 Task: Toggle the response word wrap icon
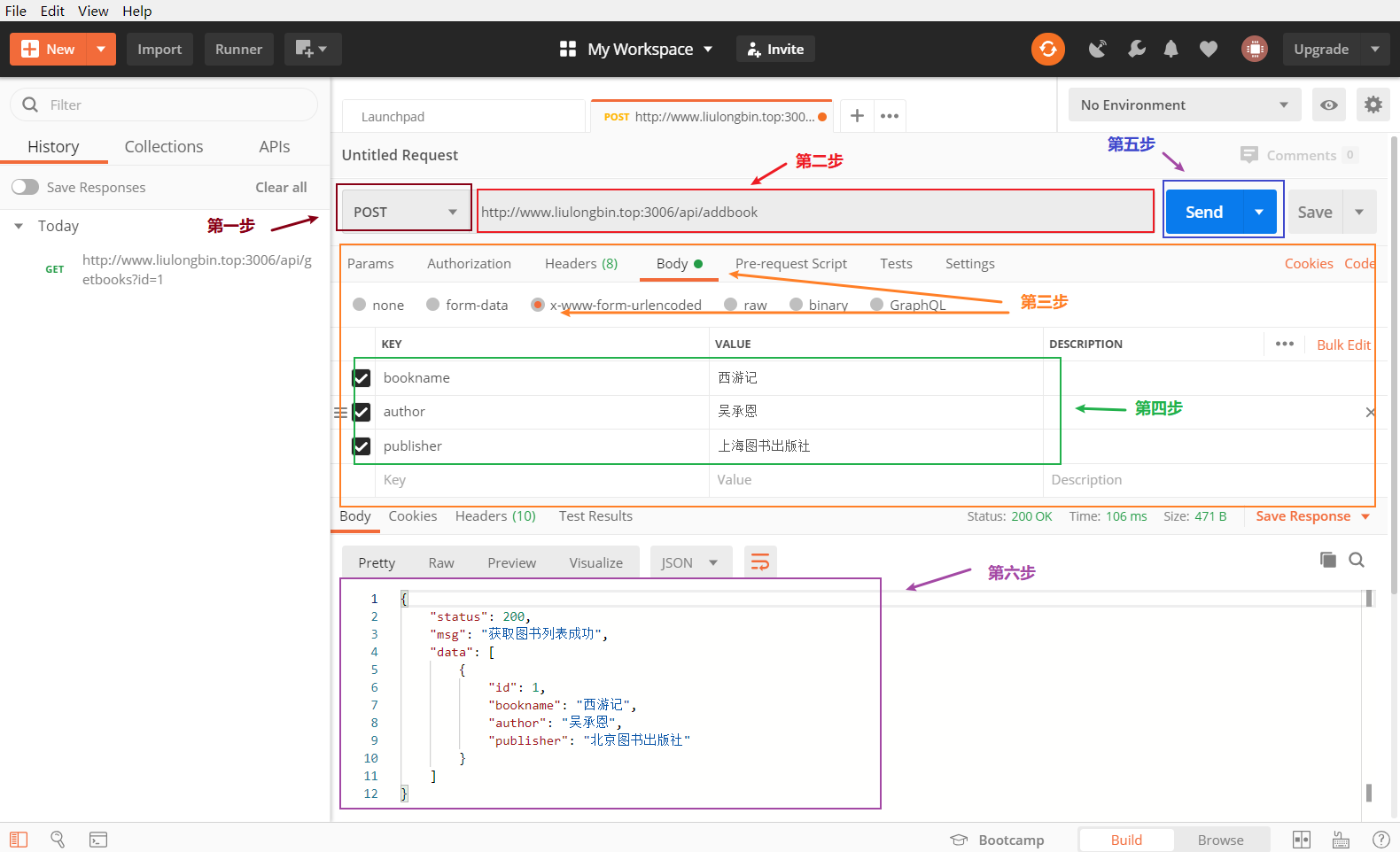(x=759, y=562)
